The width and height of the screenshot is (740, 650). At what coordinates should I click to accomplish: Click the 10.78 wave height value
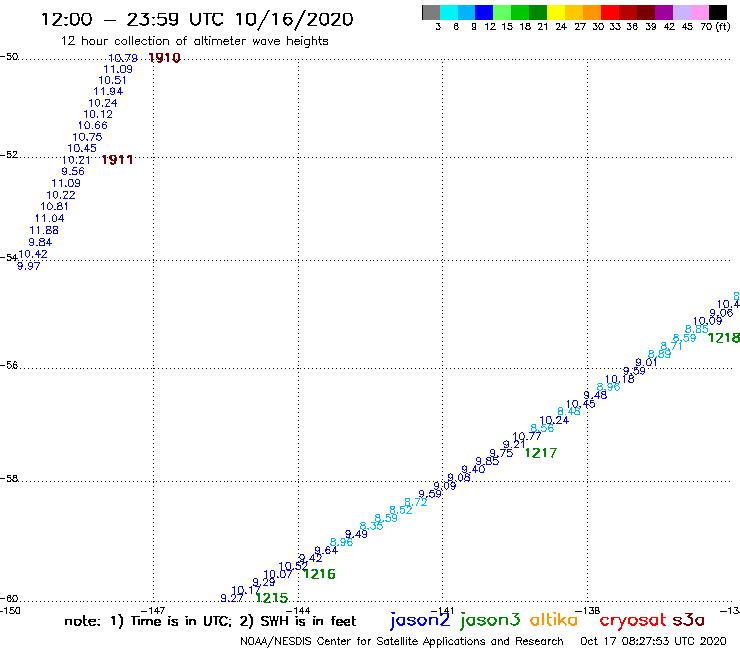click(123, 58)
